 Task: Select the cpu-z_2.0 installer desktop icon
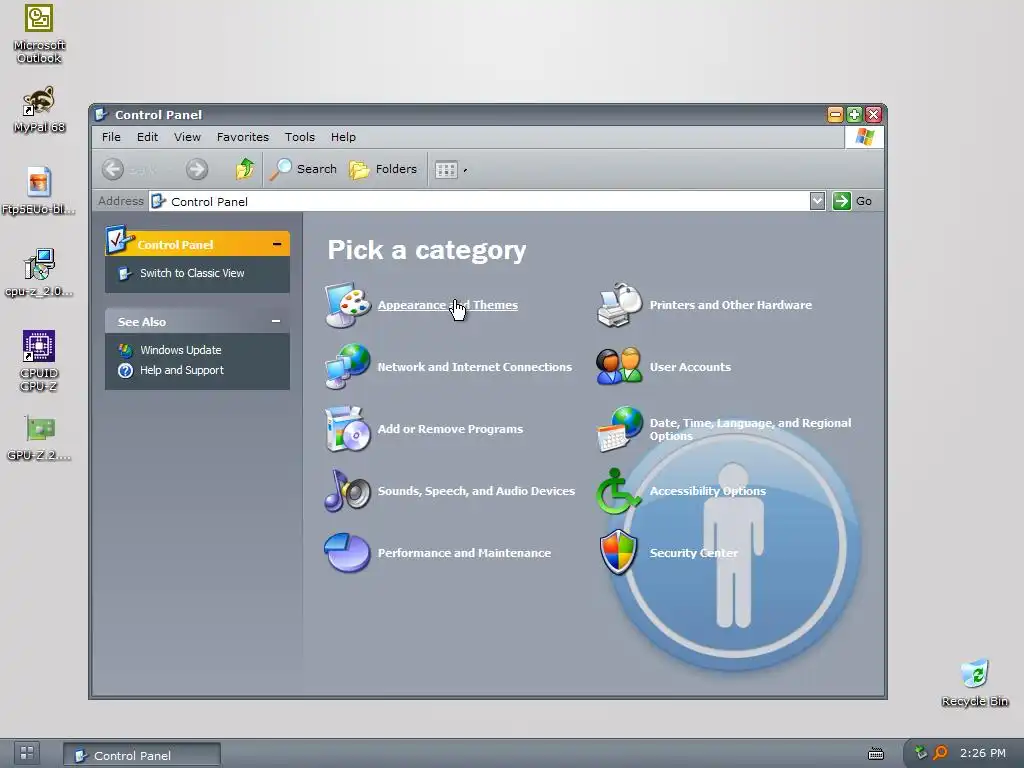click(x=39, y=273)
